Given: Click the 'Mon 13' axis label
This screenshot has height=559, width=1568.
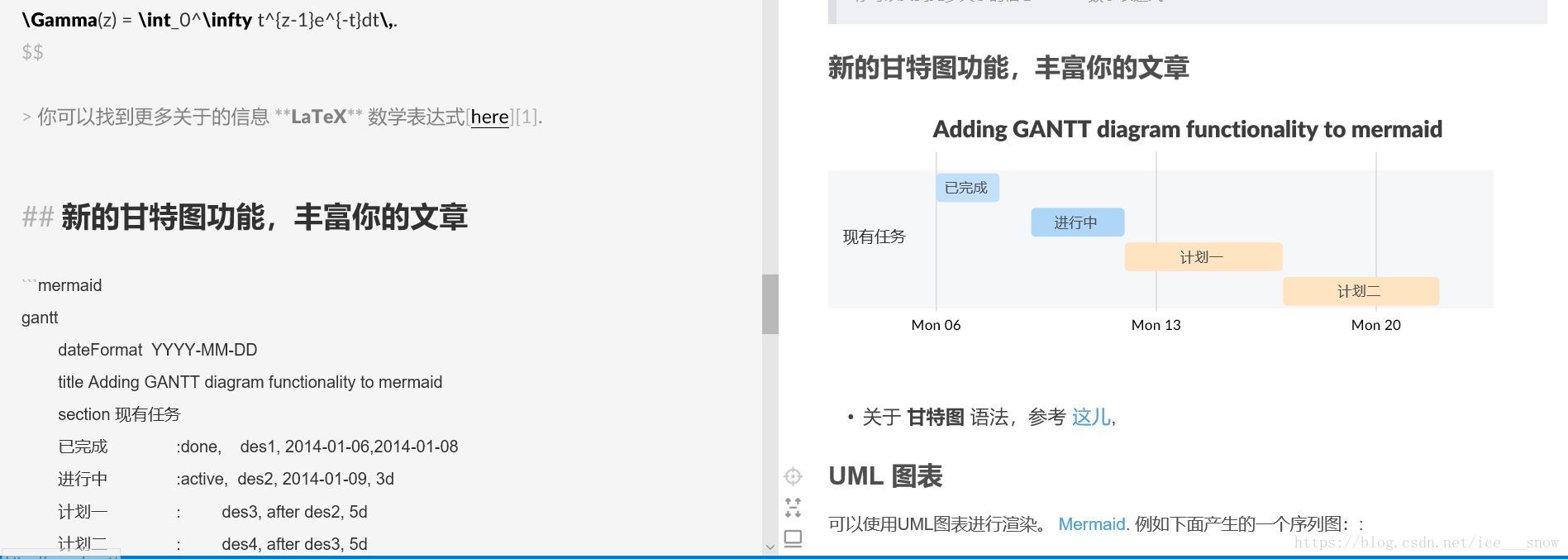Looking at the screenshot, I should click(1156, 325).
